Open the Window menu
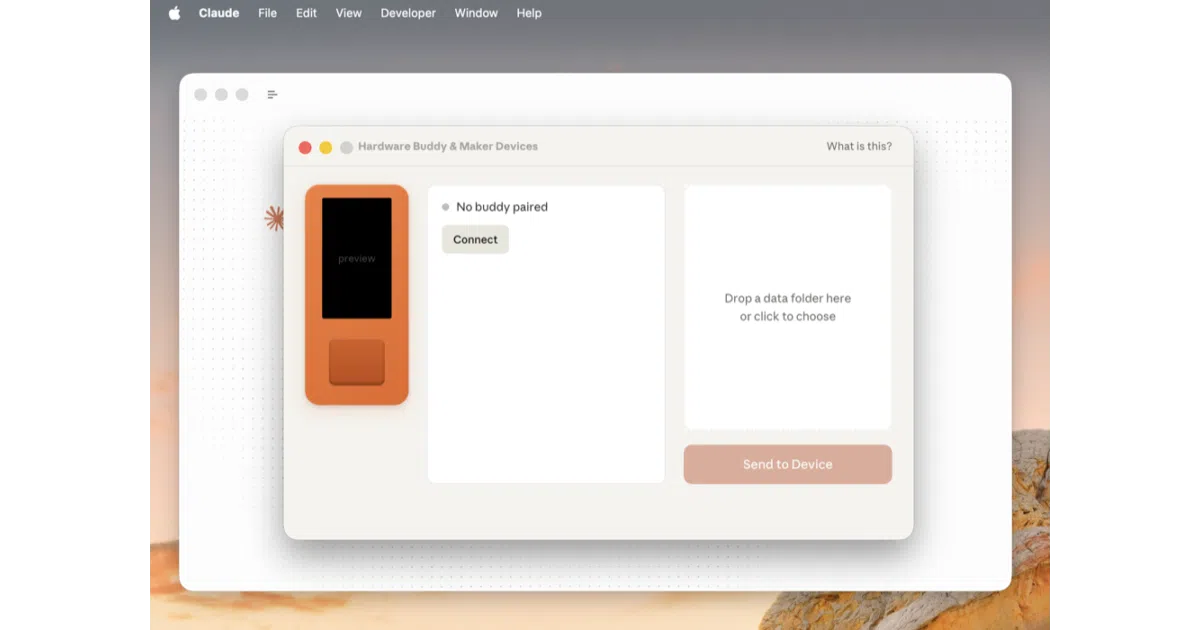 coord(476,13)
